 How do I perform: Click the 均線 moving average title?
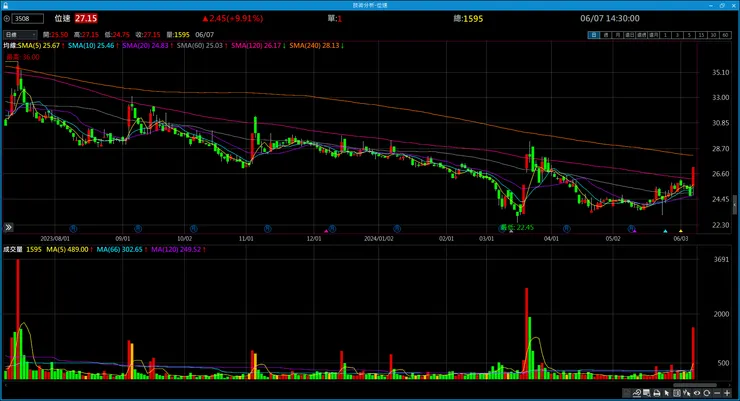(9, 46)
